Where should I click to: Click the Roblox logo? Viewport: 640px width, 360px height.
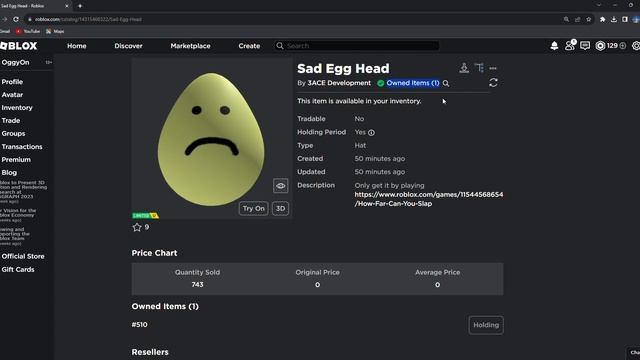(19, 46)
